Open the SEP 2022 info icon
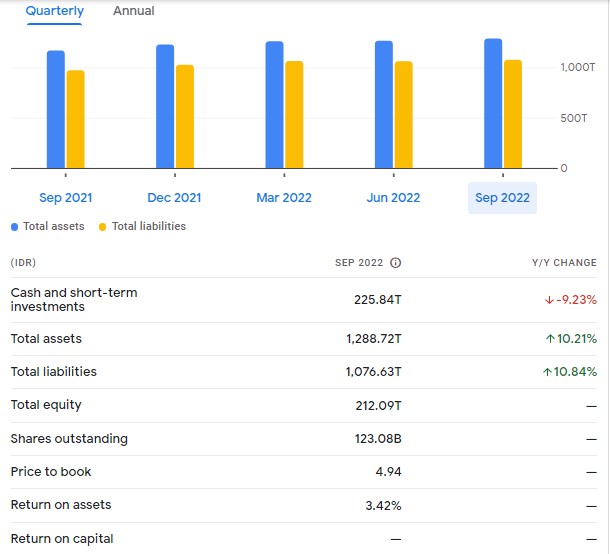Viewport: 610px width, 554px height. click(x=395, y=263)
